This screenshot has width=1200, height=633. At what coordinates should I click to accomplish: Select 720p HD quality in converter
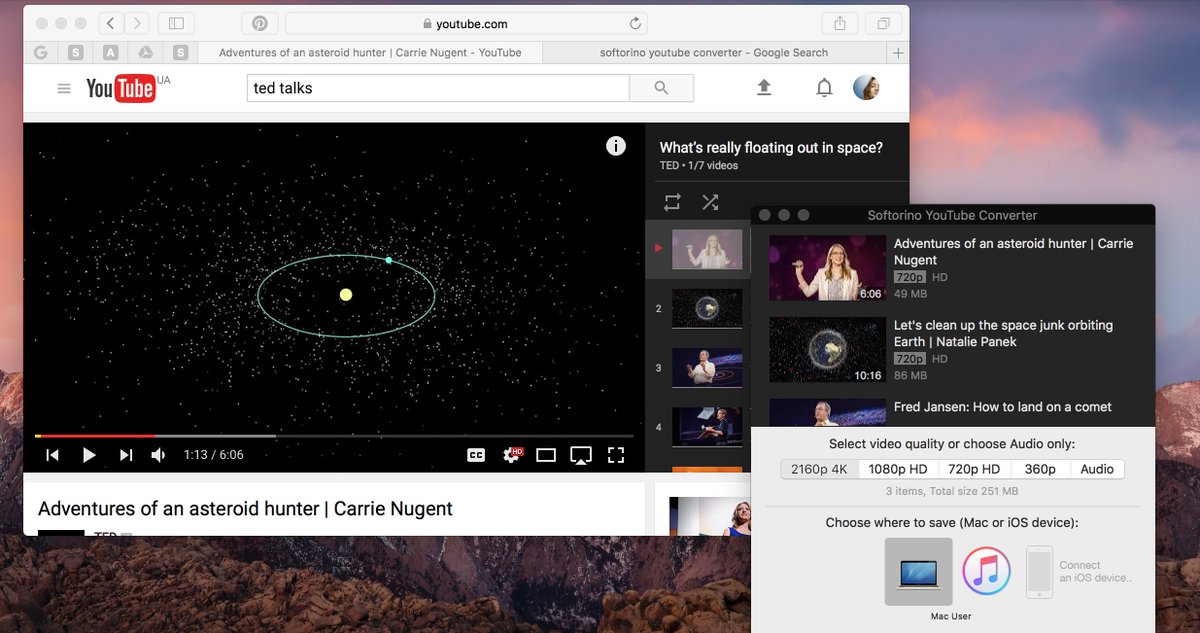[x=974, y=469]
